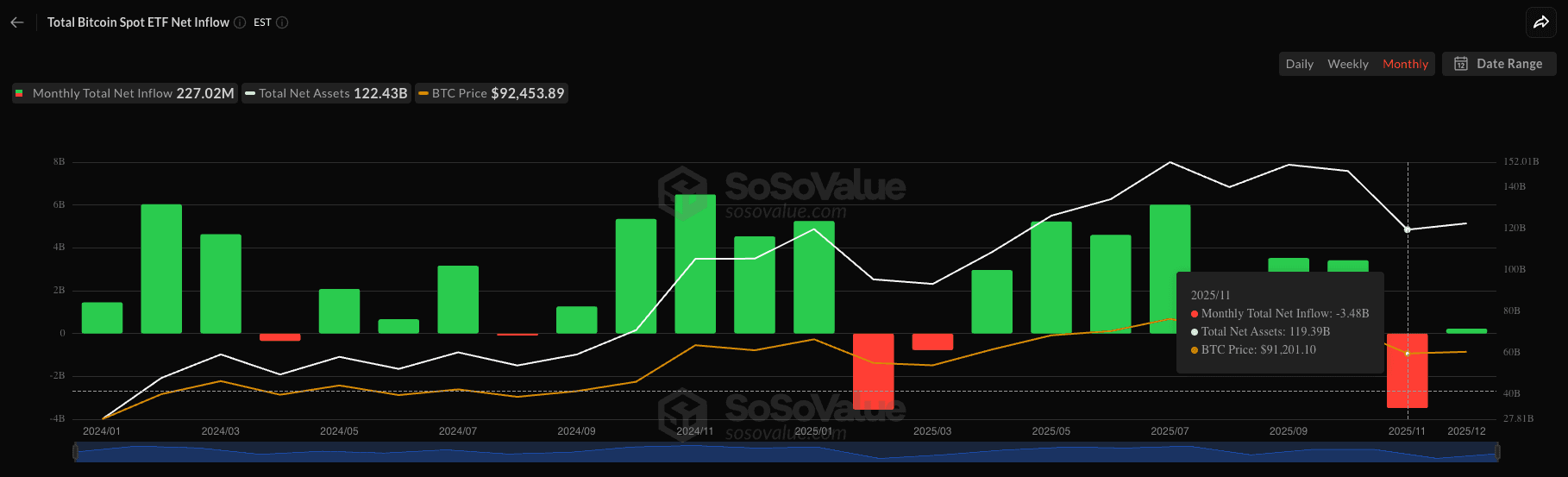Share the chart via arrow icon
Viewport: 1568px width, 477px height.
point(1541,22)
